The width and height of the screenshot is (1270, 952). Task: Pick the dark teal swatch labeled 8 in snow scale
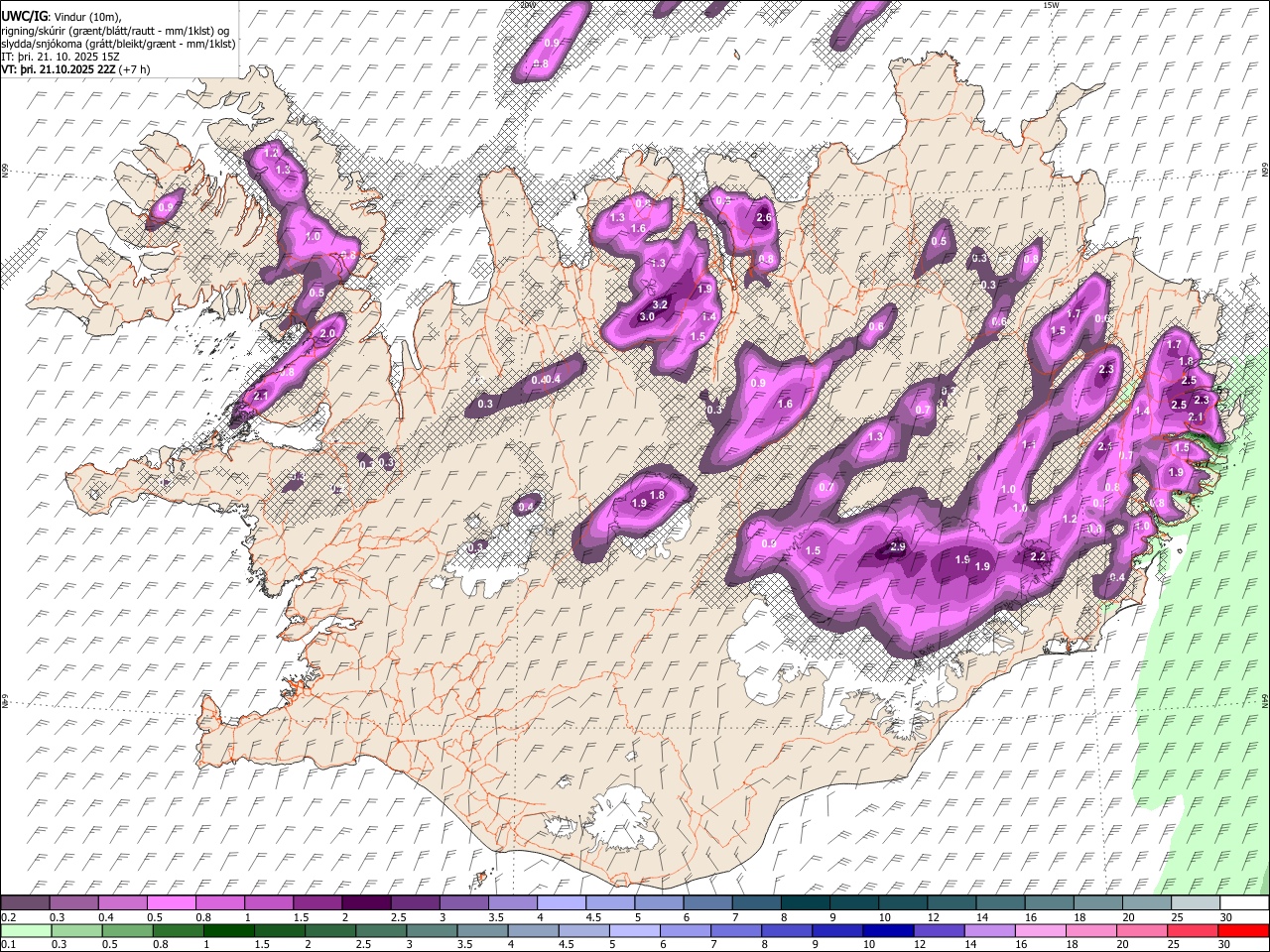click(x=805, y=902)
